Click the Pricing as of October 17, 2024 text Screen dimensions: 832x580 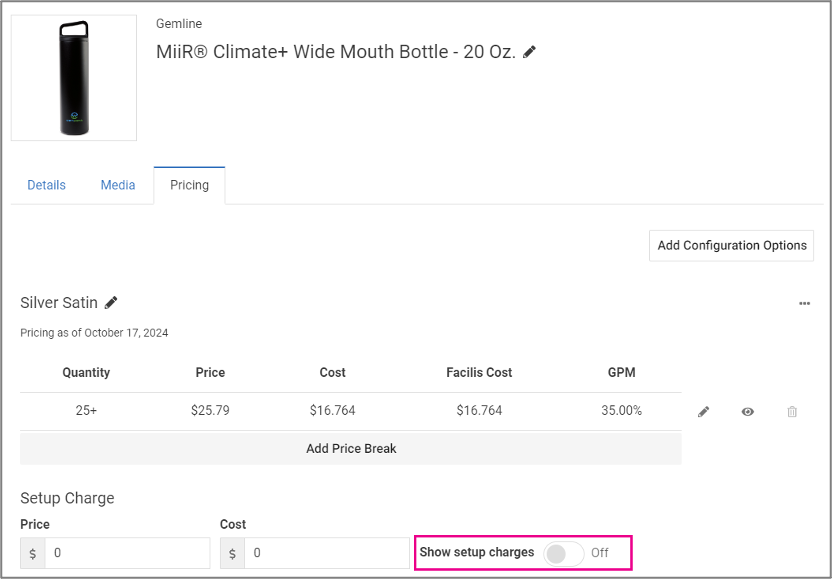[94, 333]
